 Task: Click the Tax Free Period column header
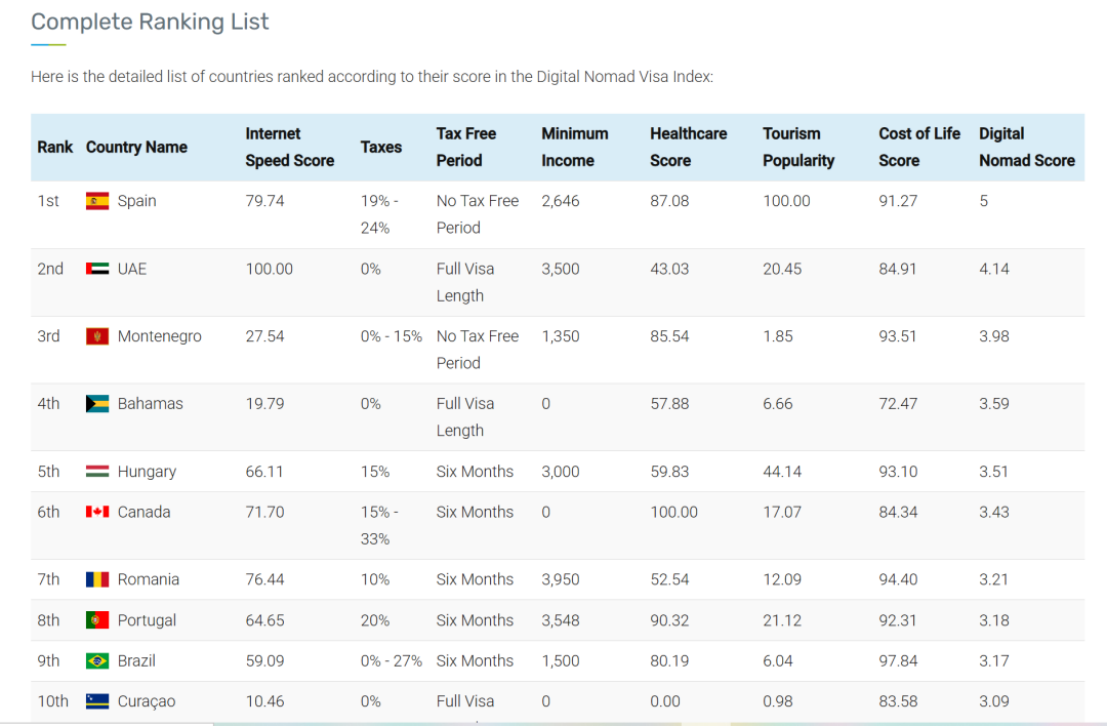[x=466, y=147]
